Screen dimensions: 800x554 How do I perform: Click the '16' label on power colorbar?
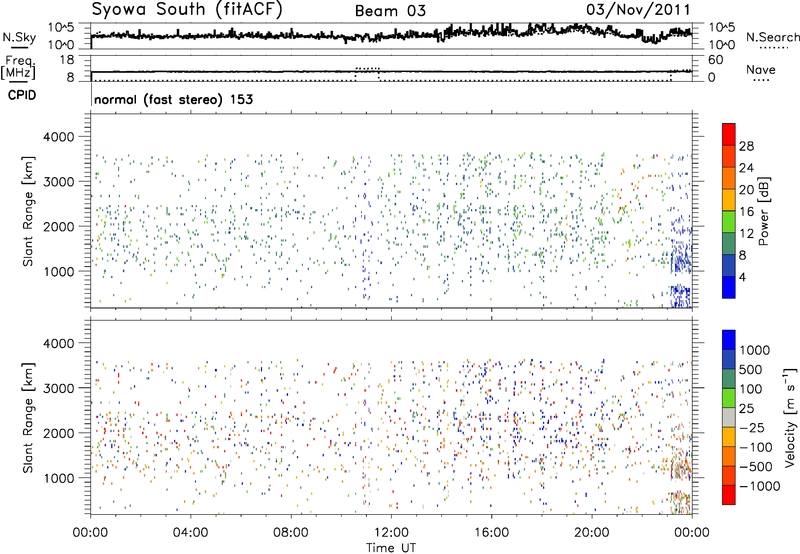coord(746,212)
